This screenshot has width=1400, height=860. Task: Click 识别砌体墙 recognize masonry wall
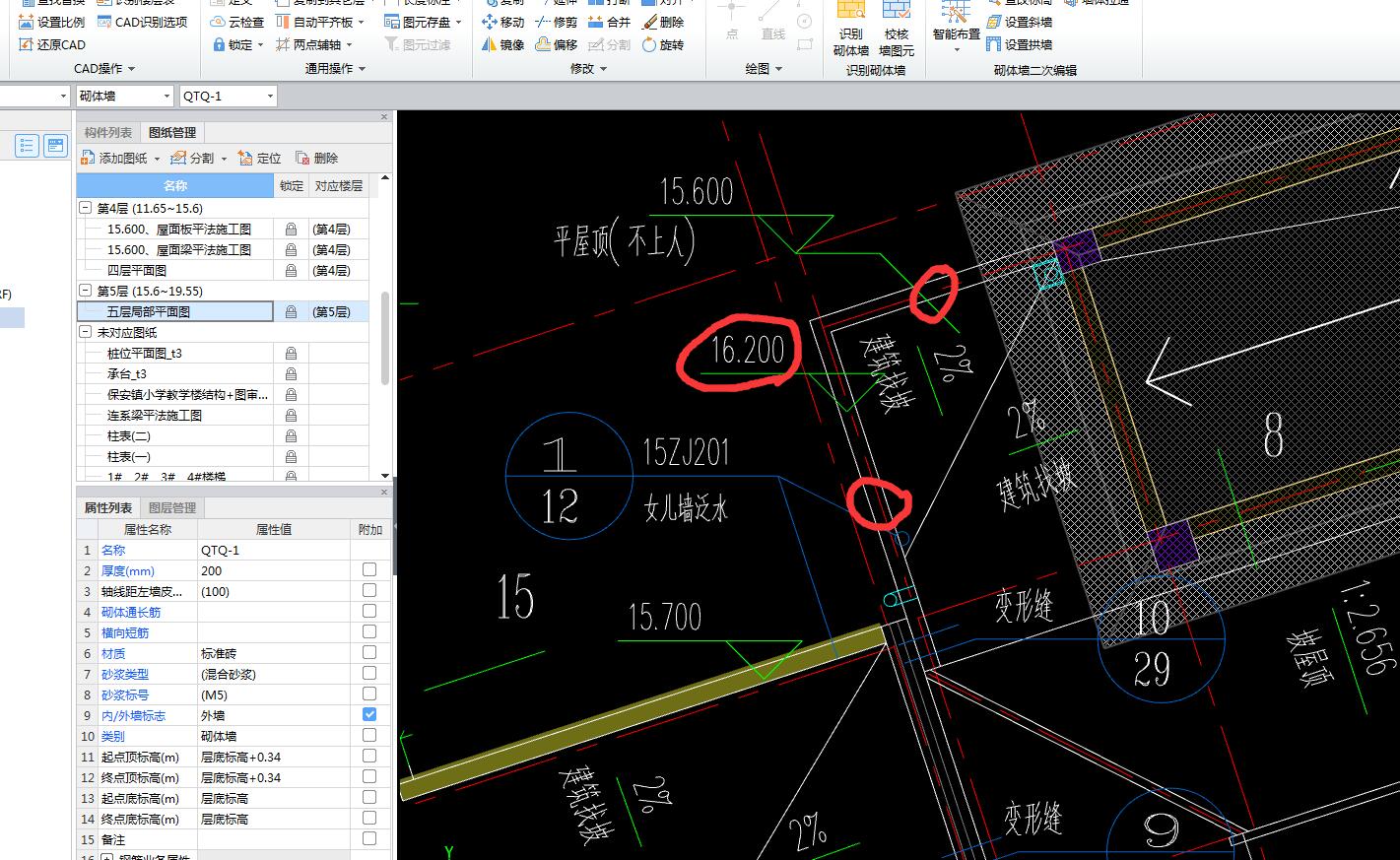850,28
